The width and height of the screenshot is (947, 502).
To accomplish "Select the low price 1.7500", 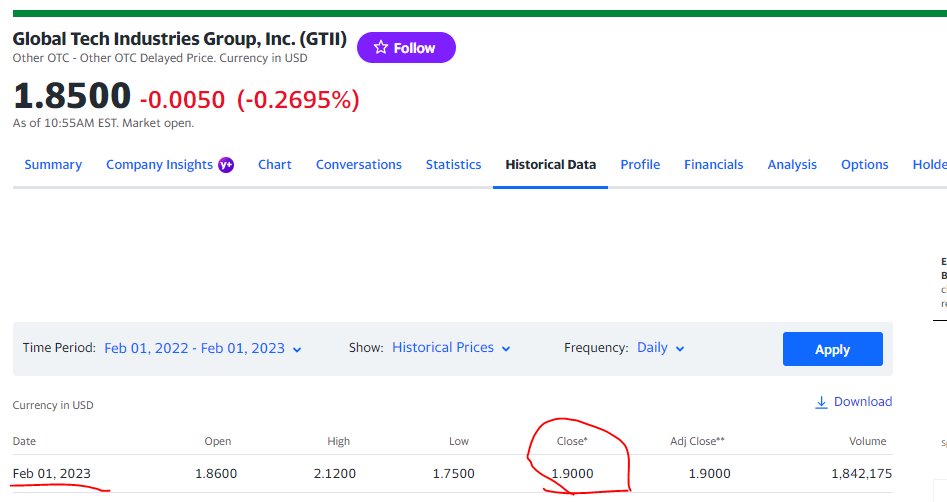I will tap(454, 474).
